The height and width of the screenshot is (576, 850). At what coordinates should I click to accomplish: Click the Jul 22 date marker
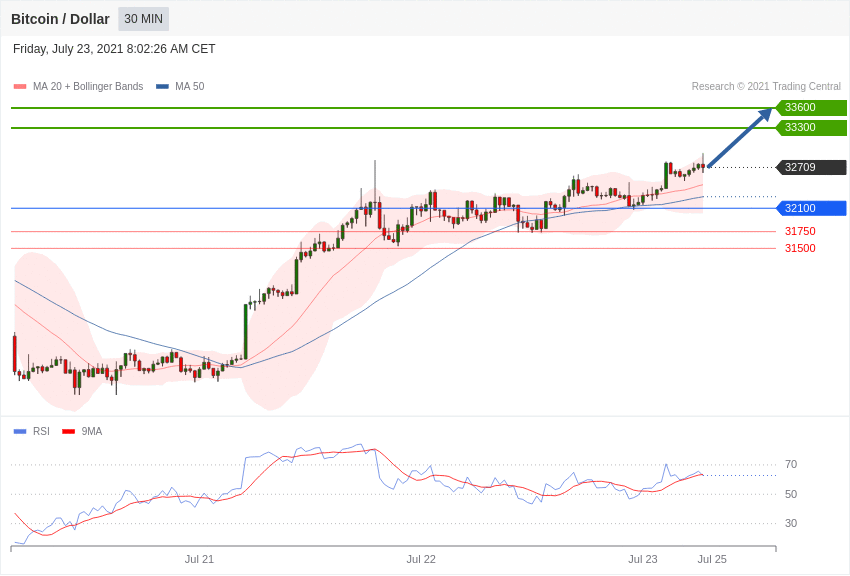[x=421, y=559]
